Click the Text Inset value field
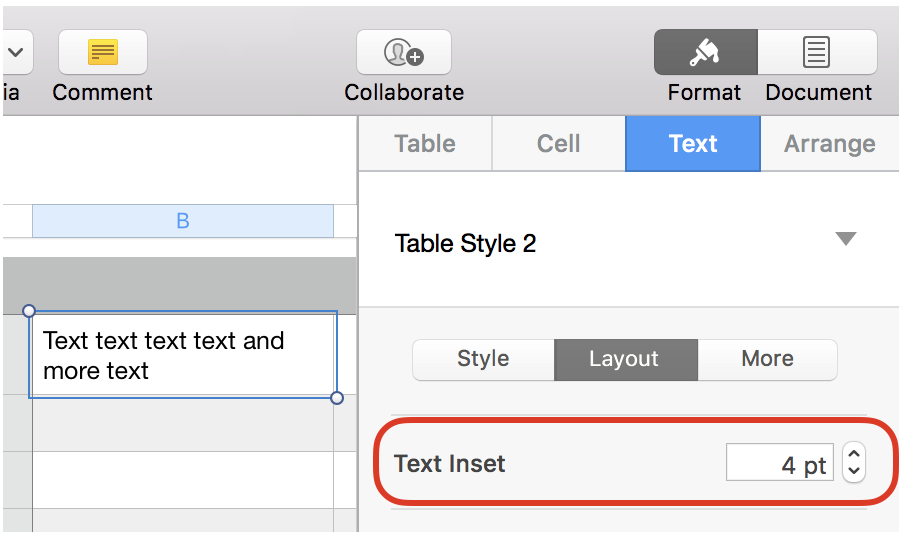The image size is (906, 540). [779, 464]
